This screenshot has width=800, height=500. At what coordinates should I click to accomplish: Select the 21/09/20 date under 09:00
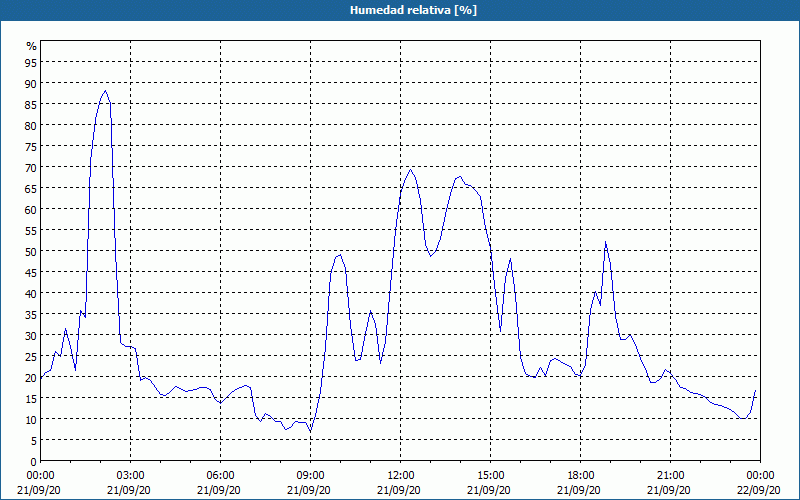point(309,490)
